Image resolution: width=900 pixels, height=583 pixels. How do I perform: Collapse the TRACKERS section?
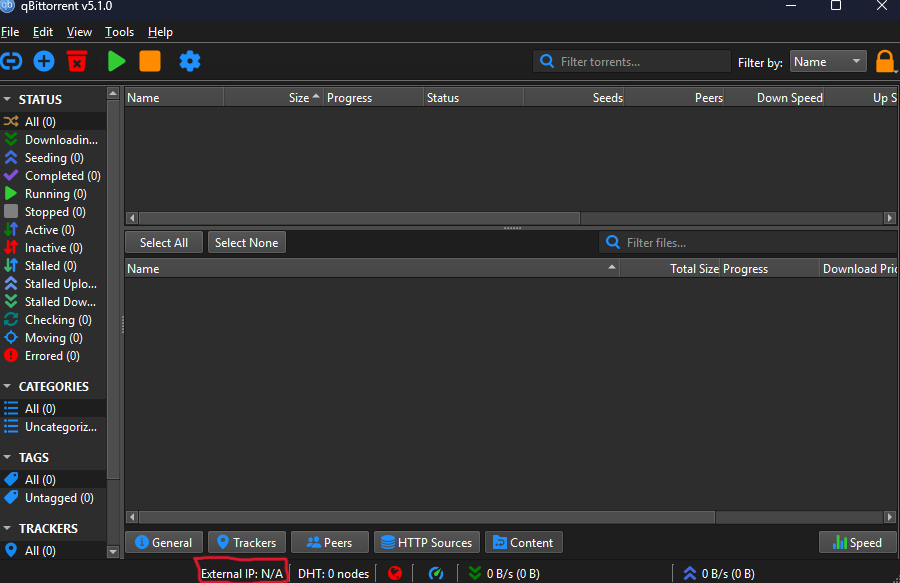click(8, 529)
